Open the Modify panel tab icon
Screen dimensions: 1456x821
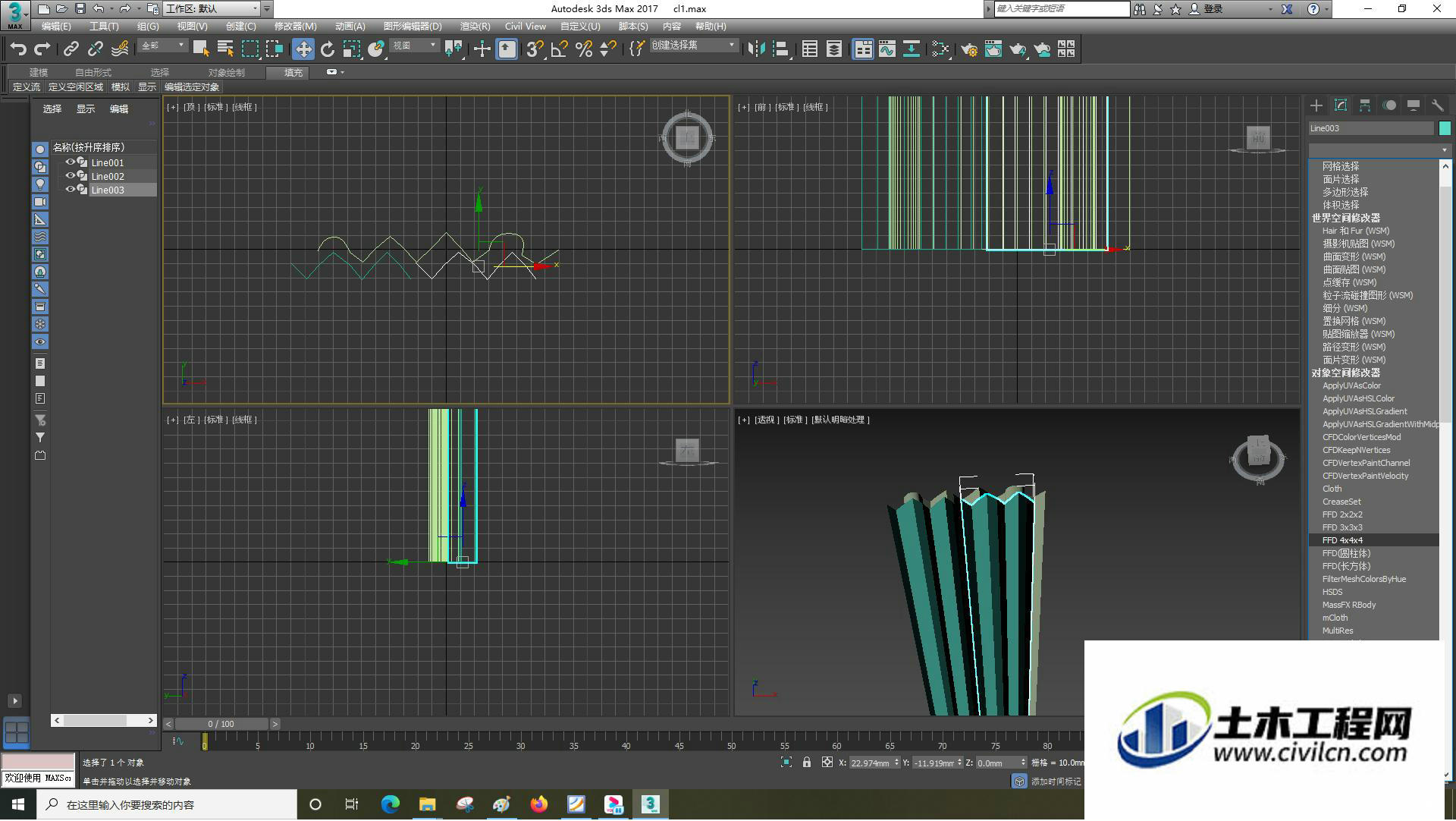(x=1341, y=105)
